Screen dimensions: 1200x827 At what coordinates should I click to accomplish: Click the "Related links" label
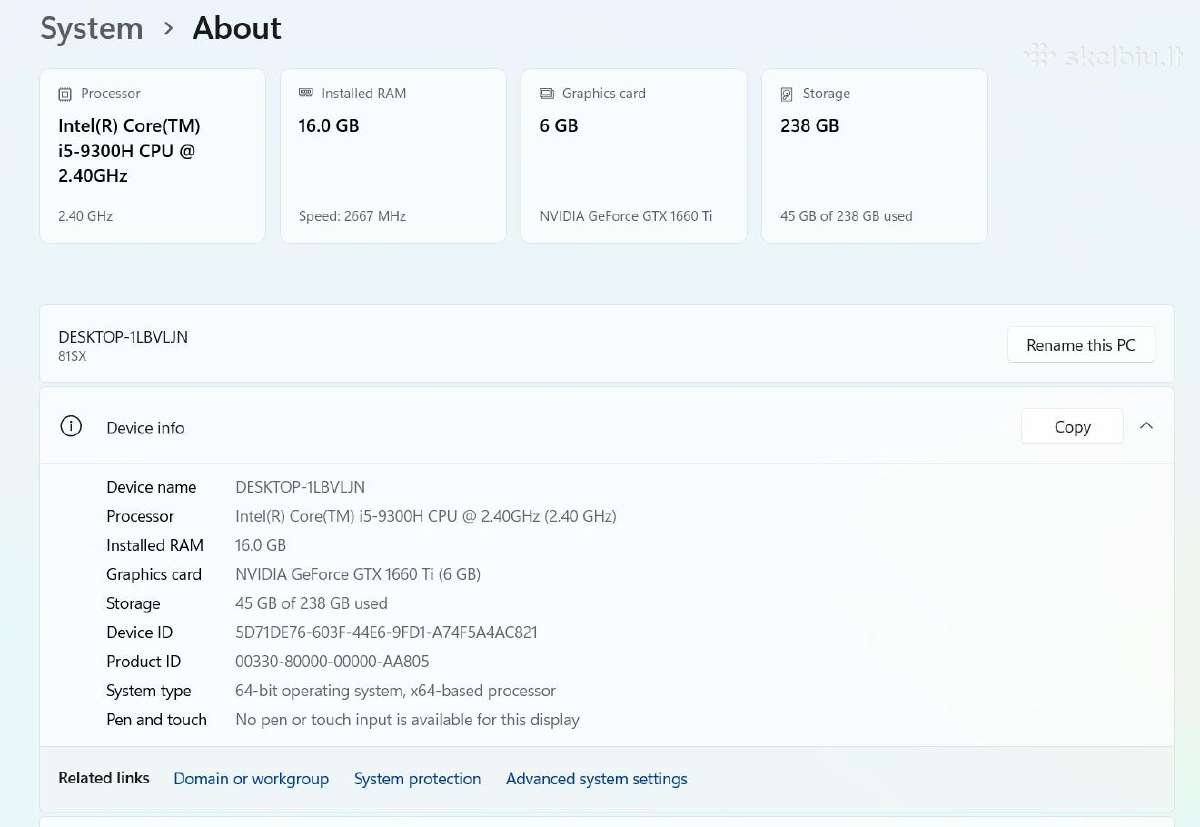(x=104, y=778)
